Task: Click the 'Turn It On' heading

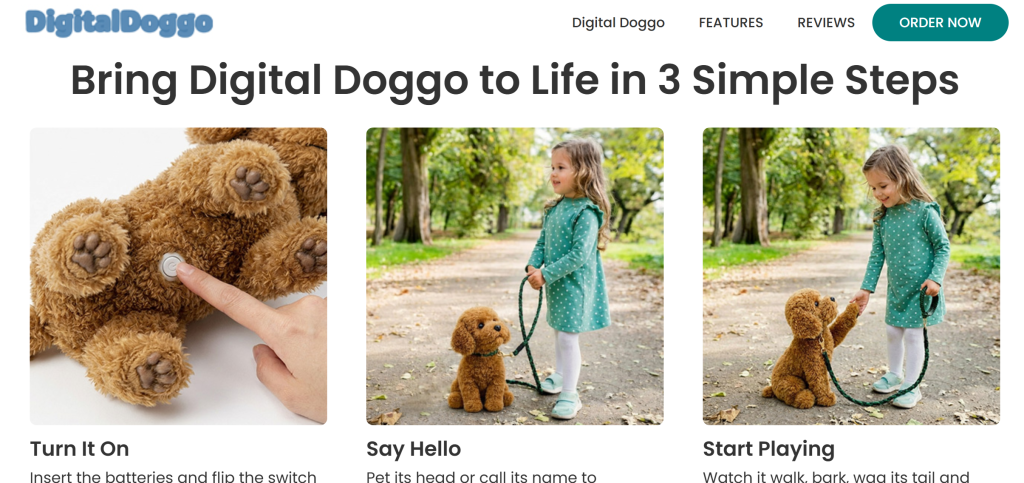Action: pos(79,449)
